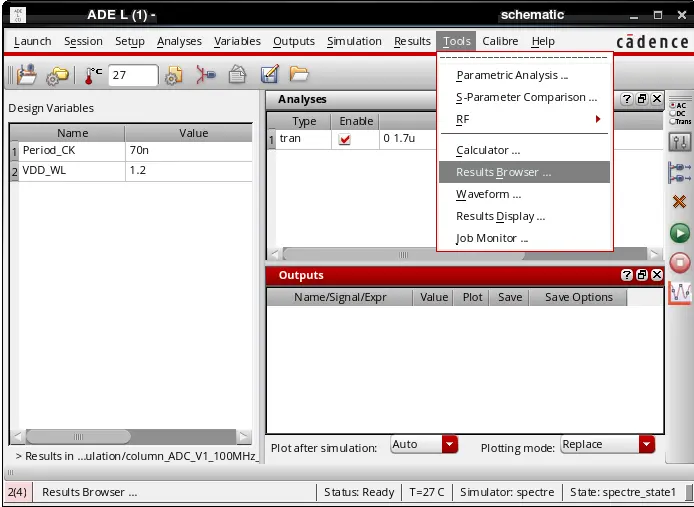694x507 pixels.
Task: Open Plotting mode Replace dropdown
Action: tap(646, 444)
